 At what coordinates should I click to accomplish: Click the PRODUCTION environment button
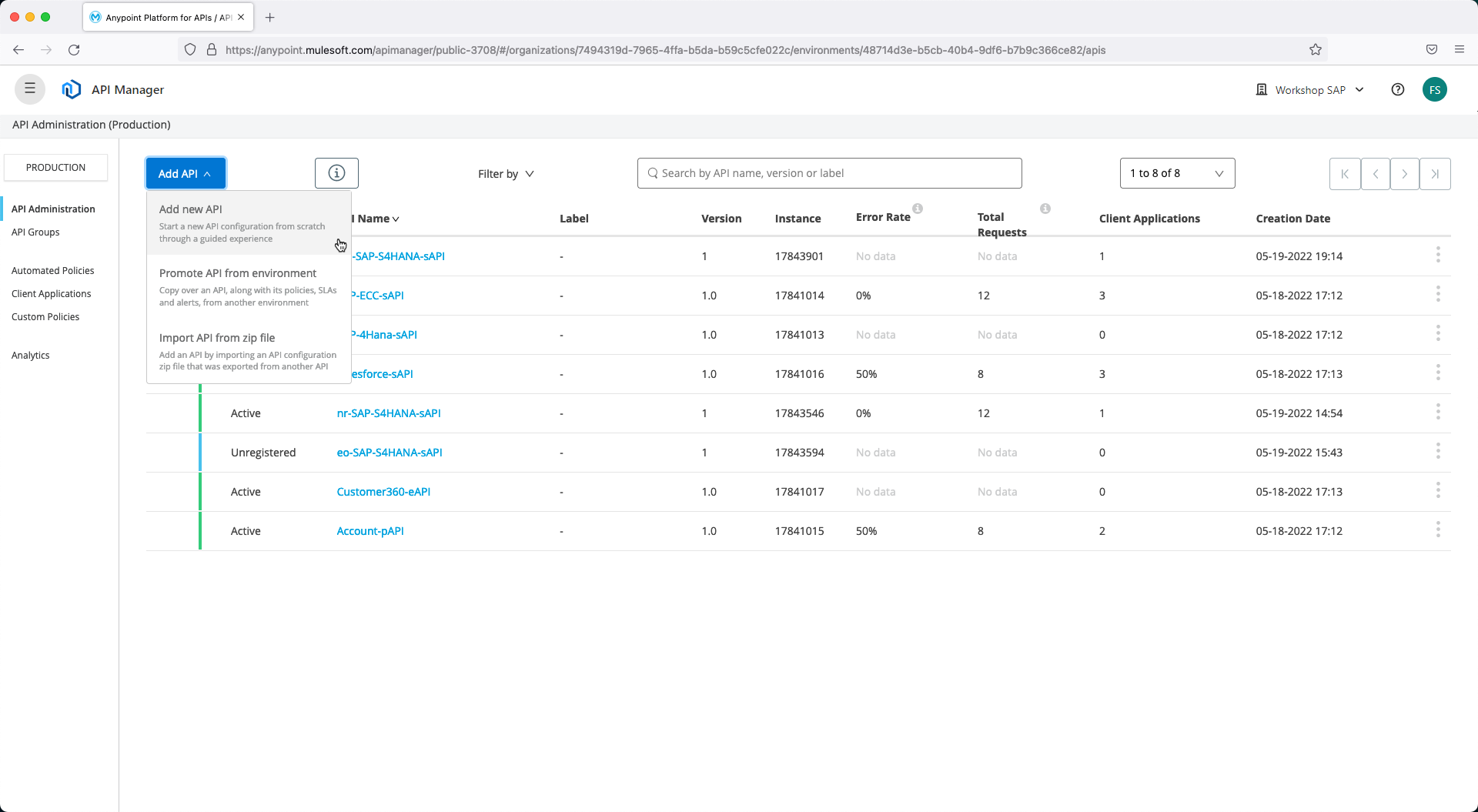click(55, 167)
